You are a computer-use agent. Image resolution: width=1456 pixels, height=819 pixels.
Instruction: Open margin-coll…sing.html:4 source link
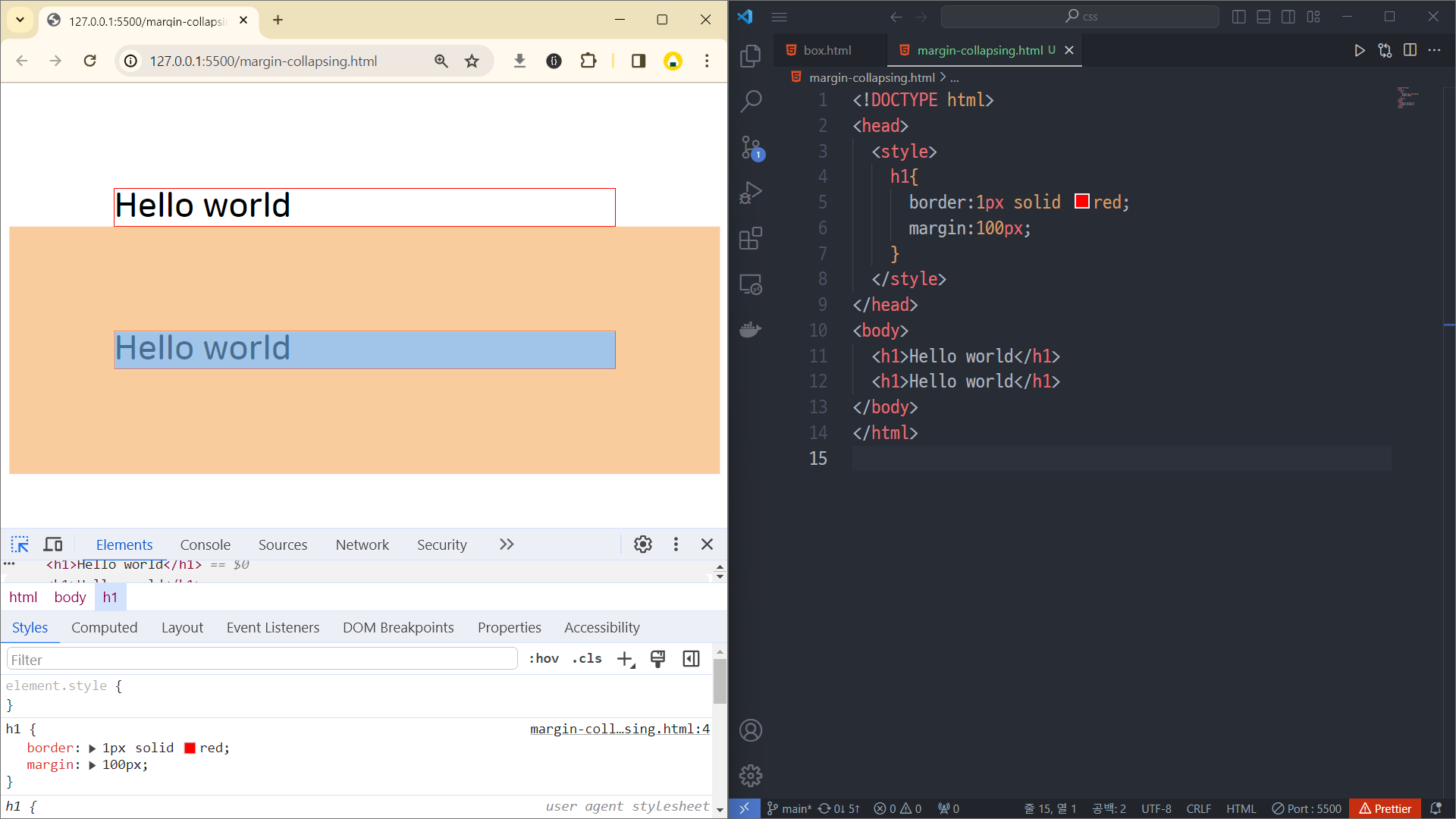click(619, 729)
